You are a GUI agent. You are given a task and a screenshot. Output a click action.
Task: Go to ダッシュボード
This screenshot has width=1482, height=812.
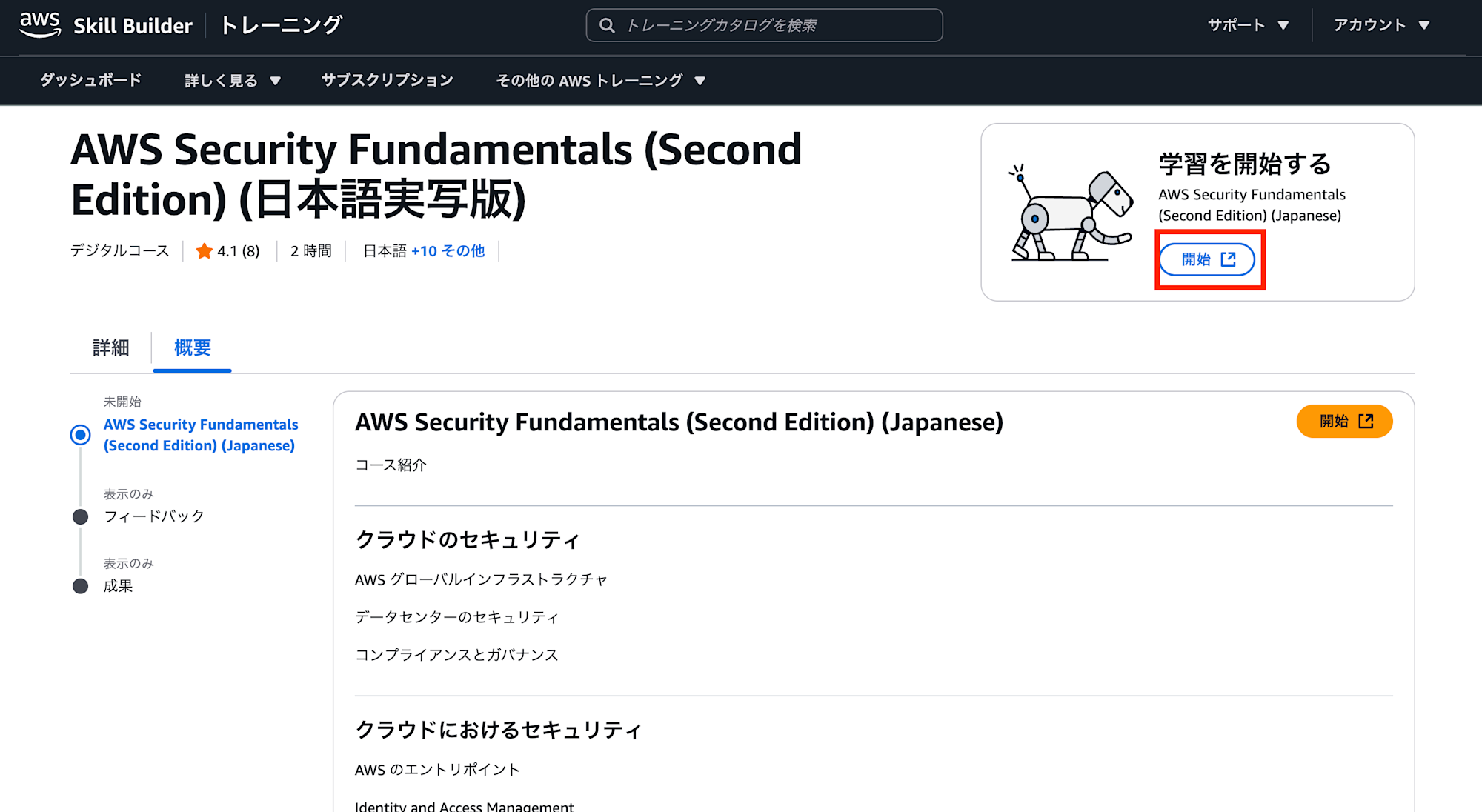90,80
